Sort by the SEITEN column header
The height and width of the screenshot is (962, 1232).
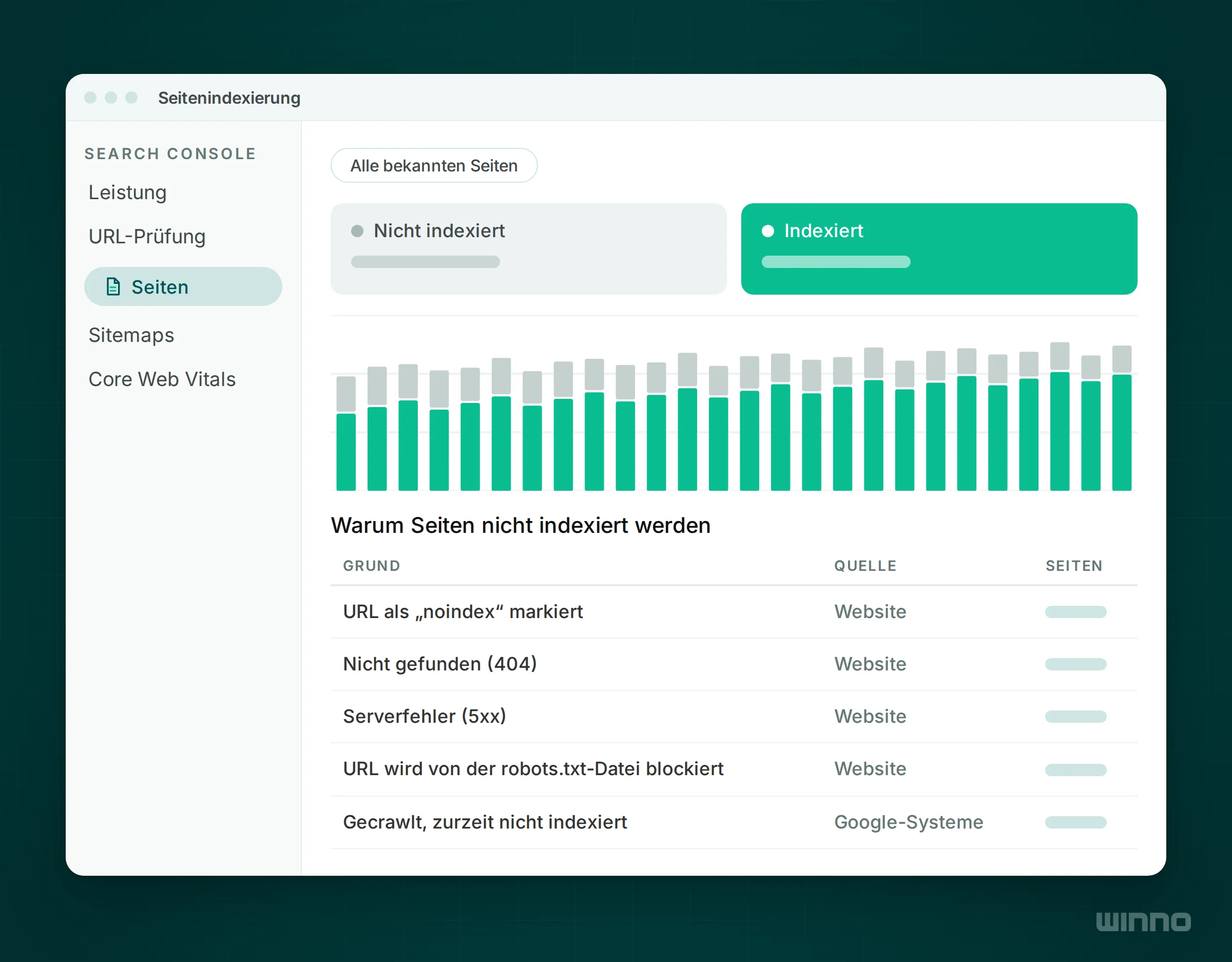[x=1074, y=566]
